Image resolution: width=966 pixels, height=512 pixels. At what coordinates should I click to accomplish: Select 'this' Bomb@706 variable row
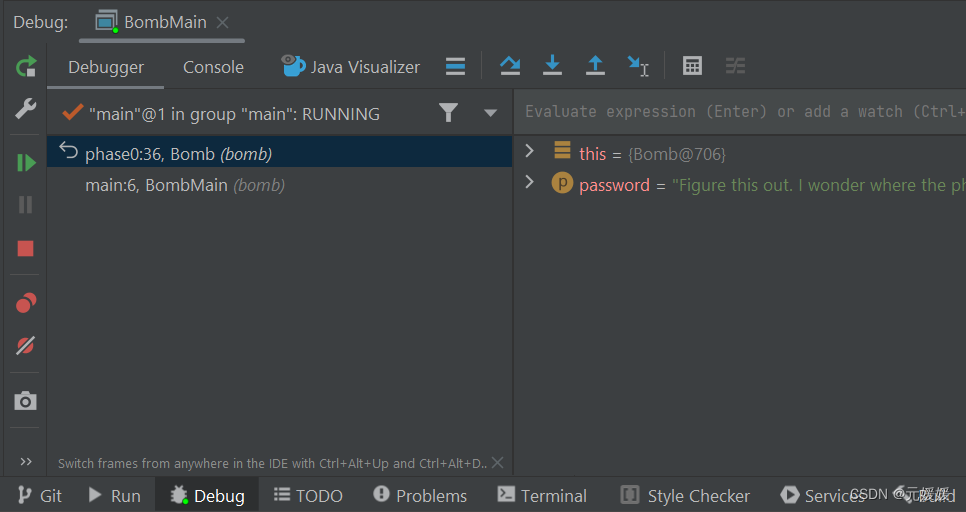(x=741, y=153)
